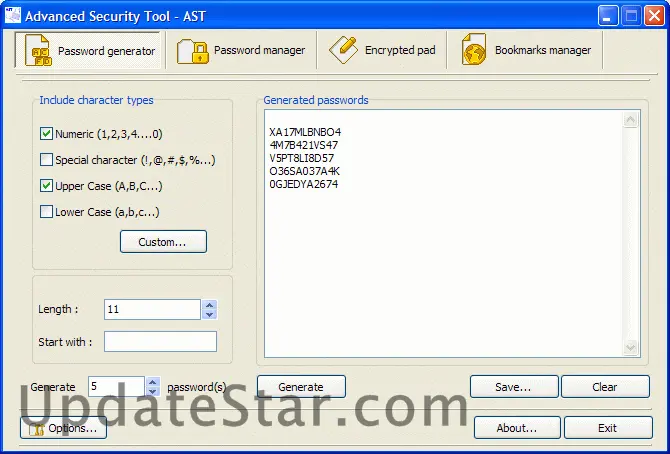This screenshot has height=454, width=670.
Task: Select the password 4M7B421VS47
Action: 304,145
